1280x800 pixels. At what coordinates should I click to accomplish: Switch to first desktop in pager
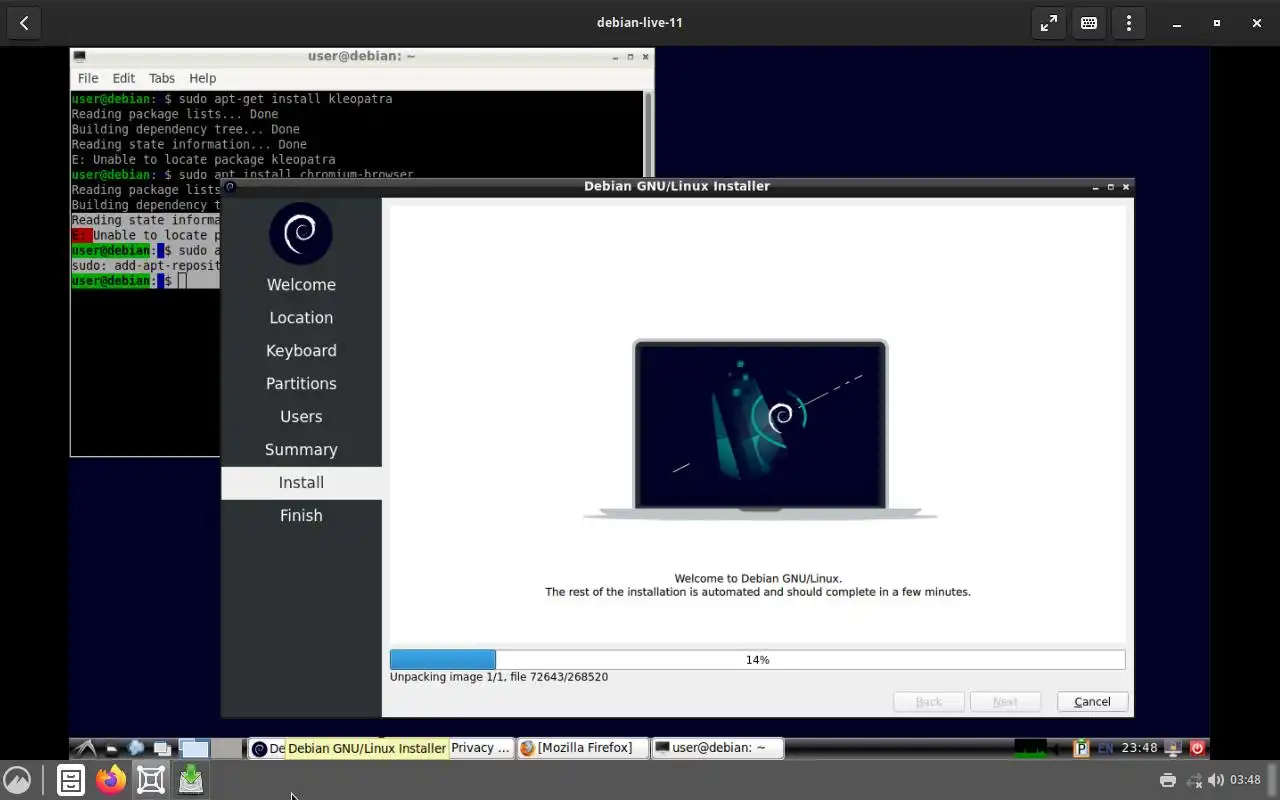coord(194,748)
